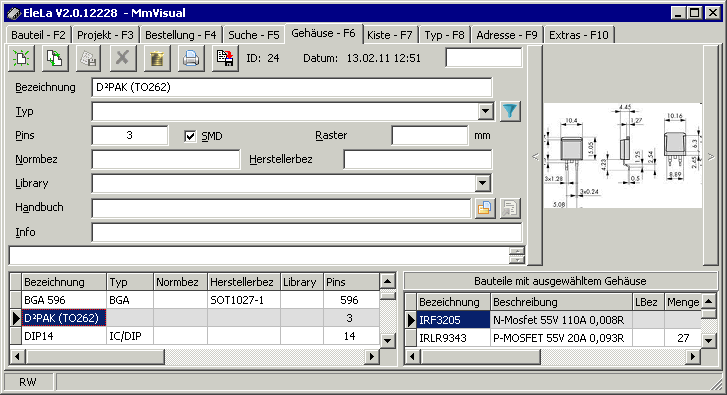Click the SOT1027-1 cell
Viewport: 727px width, 395px height.
pos(244,300)
